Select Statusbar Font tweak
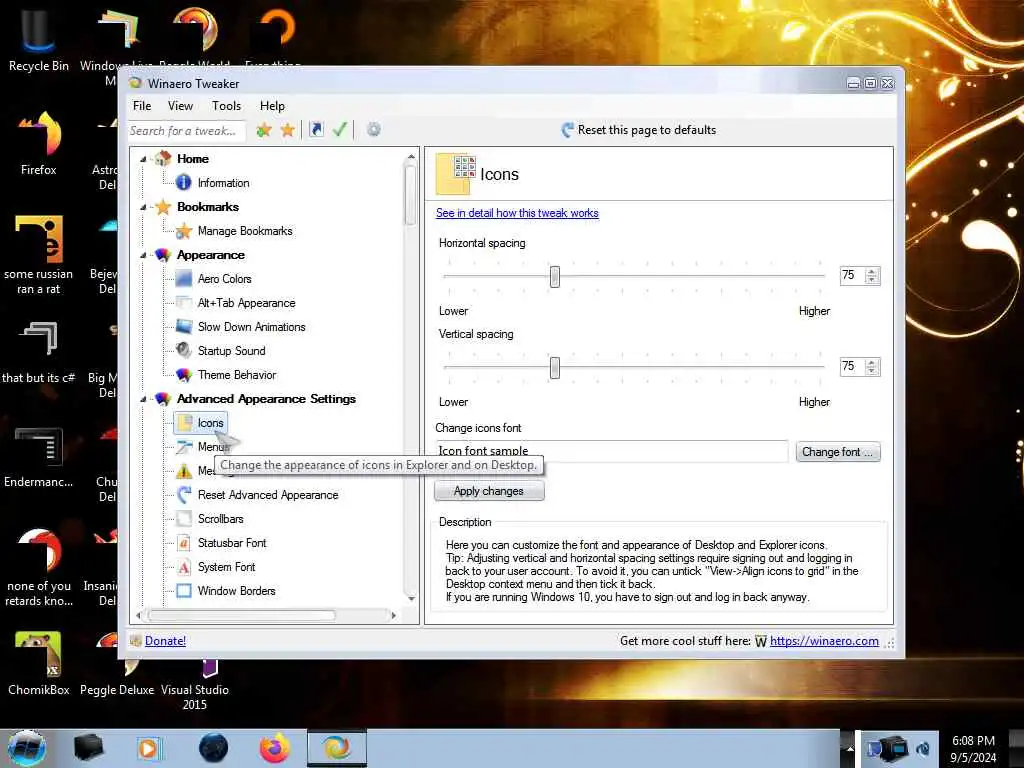Viewport: 1024px width, 768px height. tap(232, 543)
